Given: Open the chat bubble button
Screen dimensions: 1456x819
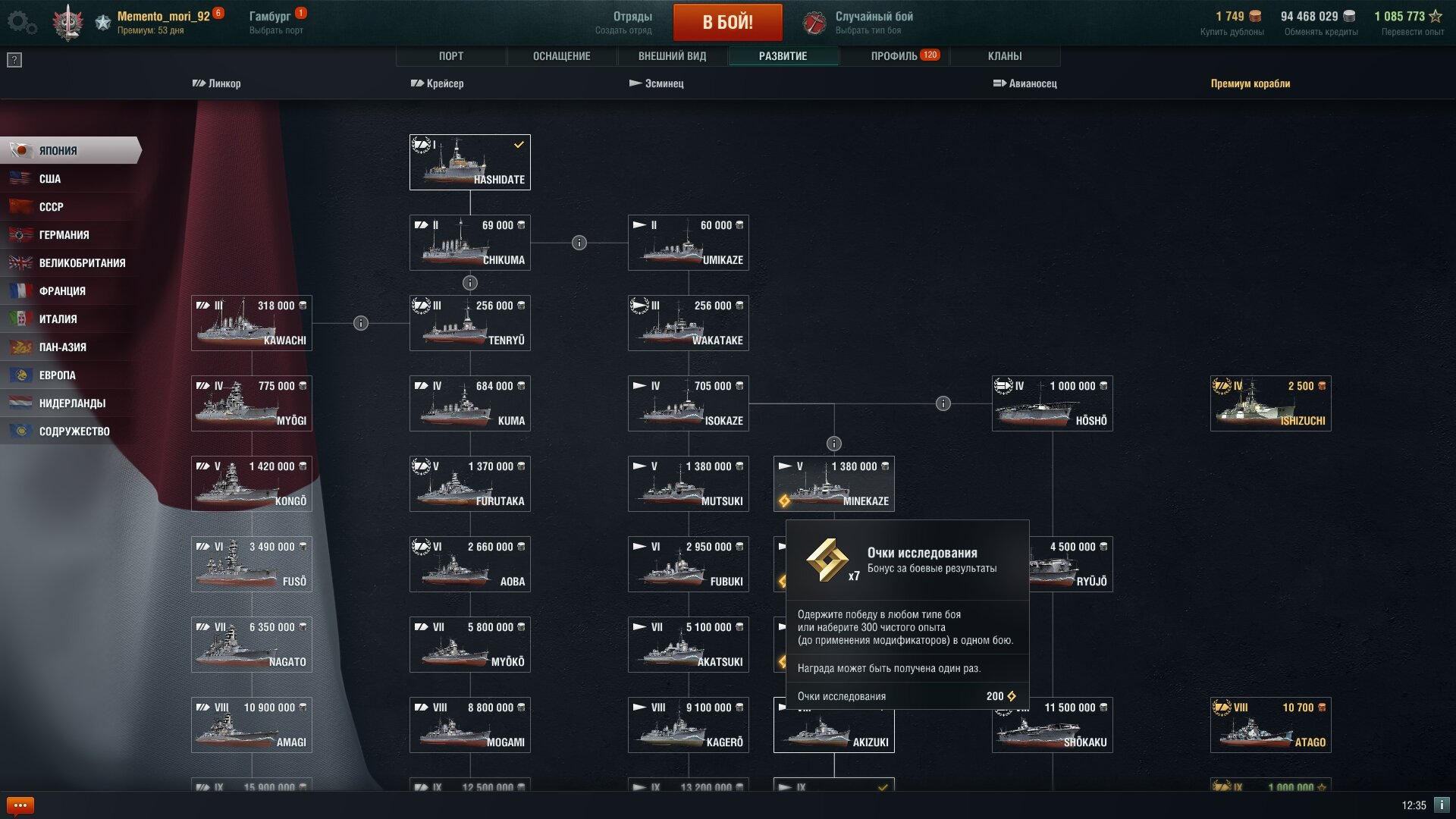Looking at the screenshot, I should [x=20, y=805].
